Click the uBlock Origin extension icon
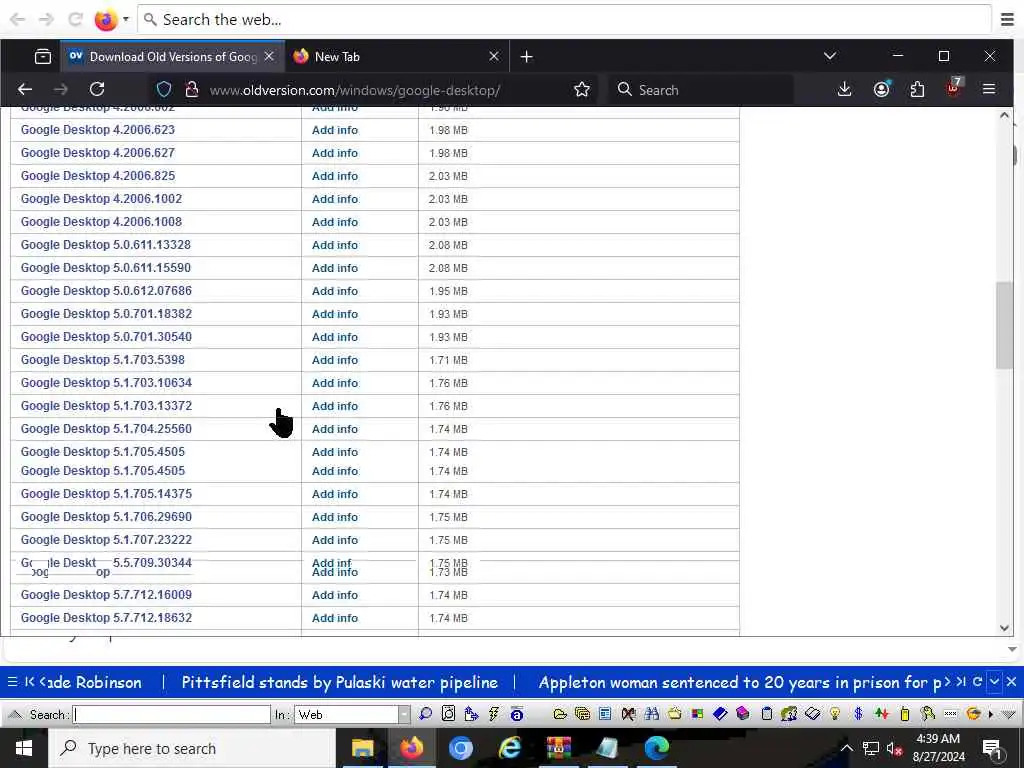Screen dimensions: 1024x768 point(953,88)
